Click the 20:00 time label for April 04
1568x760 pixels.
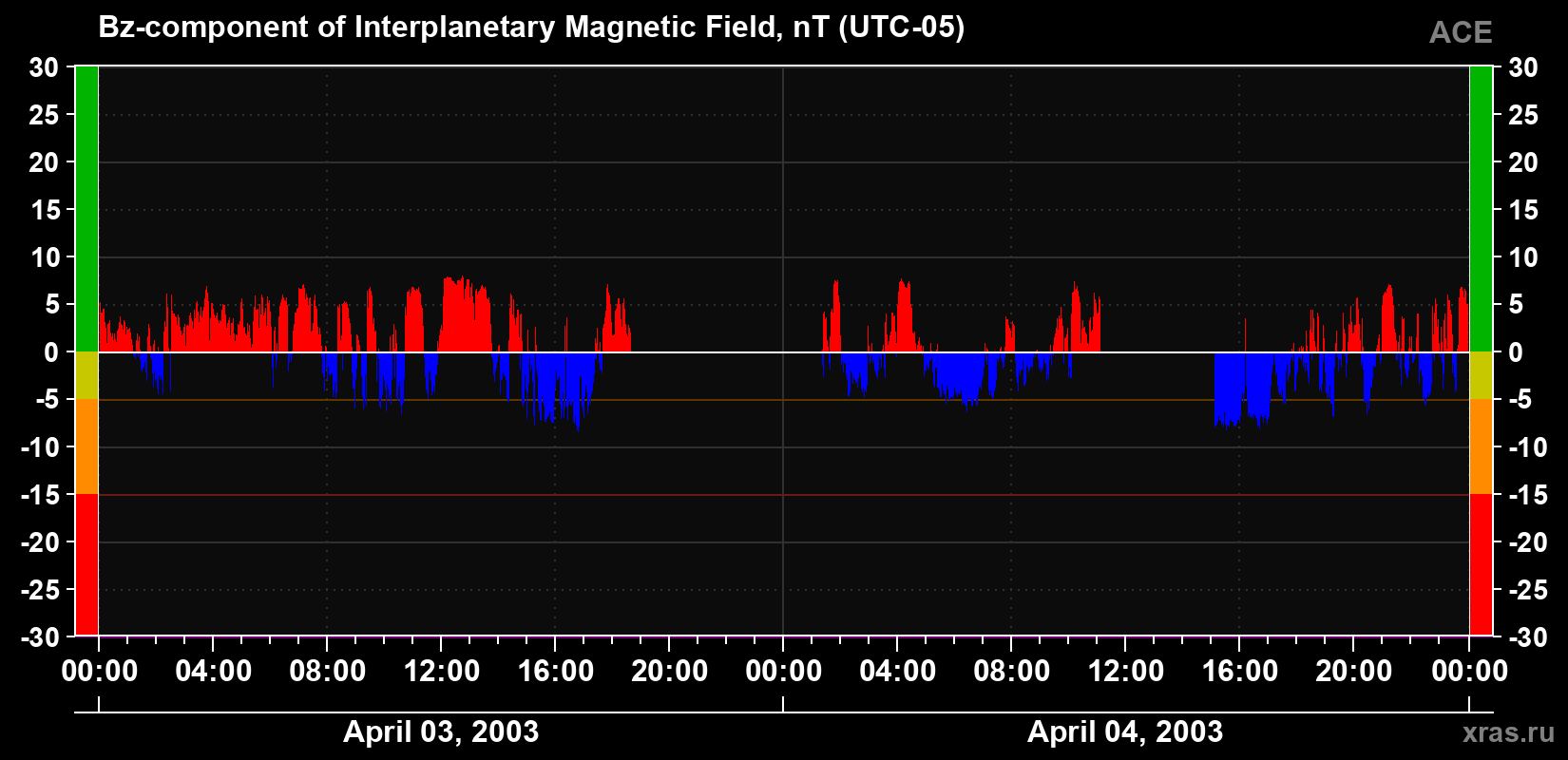pyautogui.click(x=1353, y=672)
